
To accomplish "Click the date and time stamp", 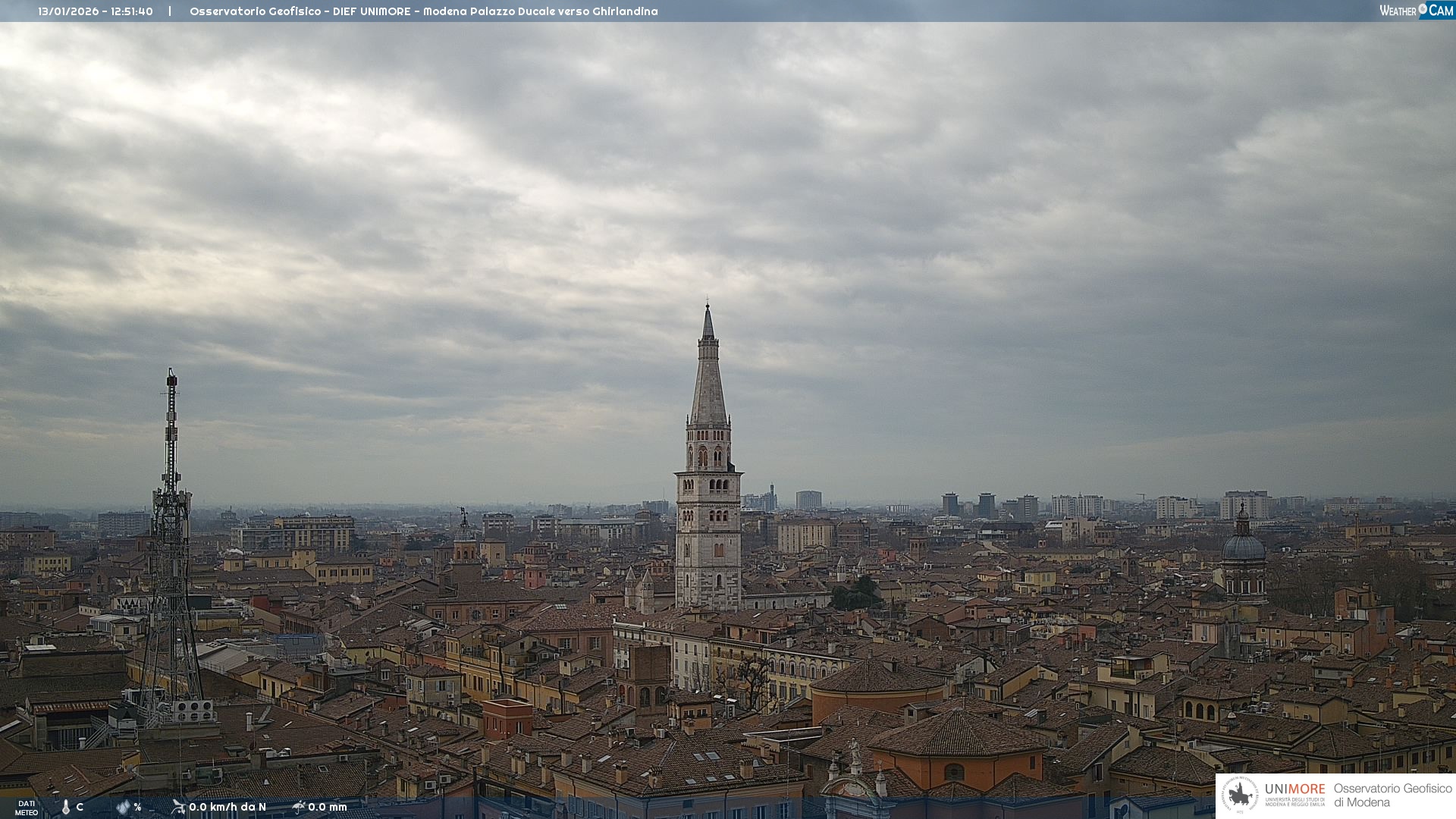I will tap(96, 11).
